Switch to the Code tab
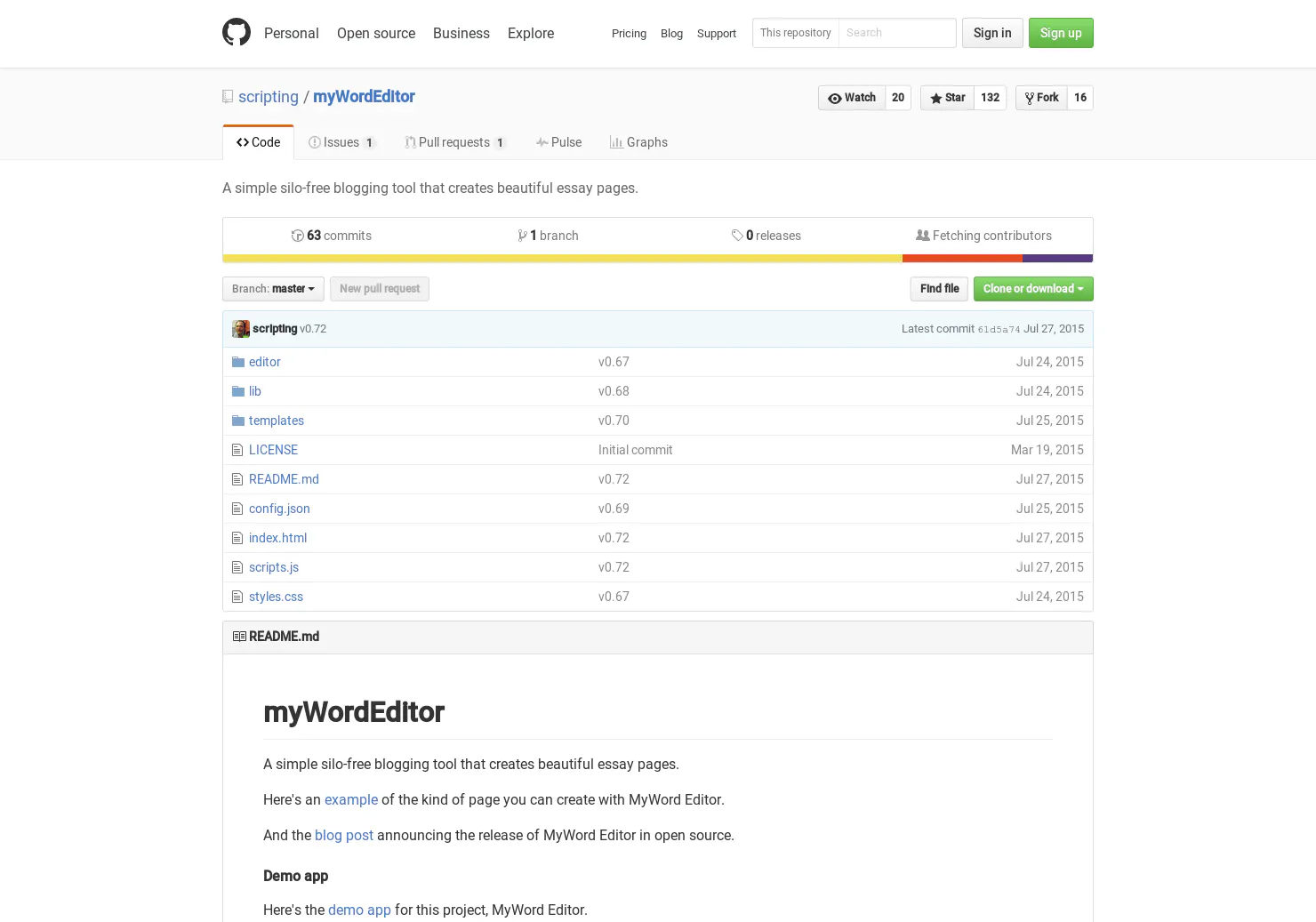Viewport: 1316px width, 922px height. 258,142
